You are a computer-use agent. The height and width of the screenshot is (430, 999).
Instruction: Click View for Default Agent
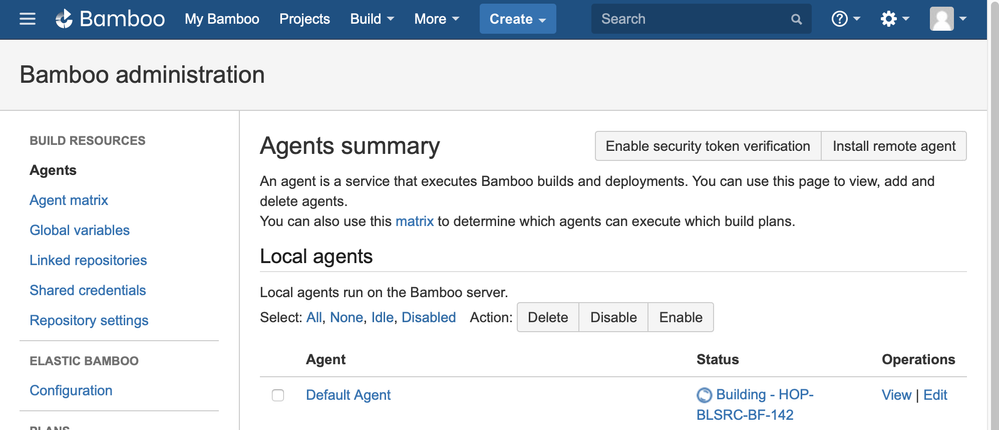896,395
